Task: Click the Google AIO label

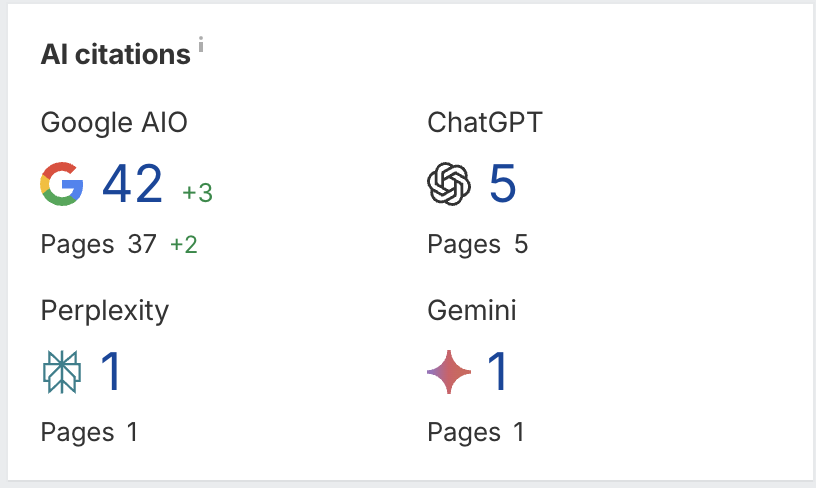Action: pyautogui.click(x=114, y=123)
